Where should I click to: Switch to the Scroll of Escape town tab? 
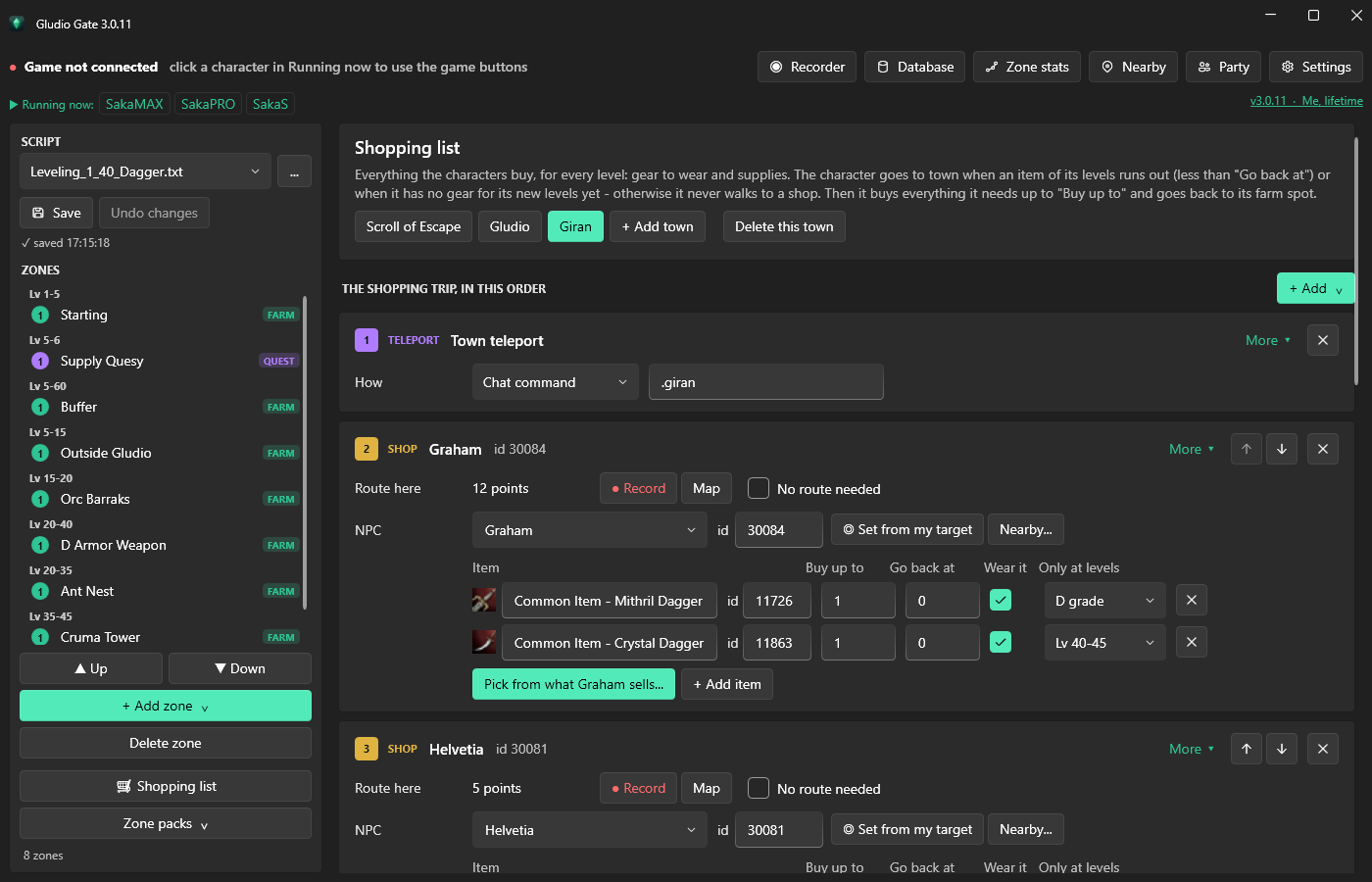pos(414,226)
